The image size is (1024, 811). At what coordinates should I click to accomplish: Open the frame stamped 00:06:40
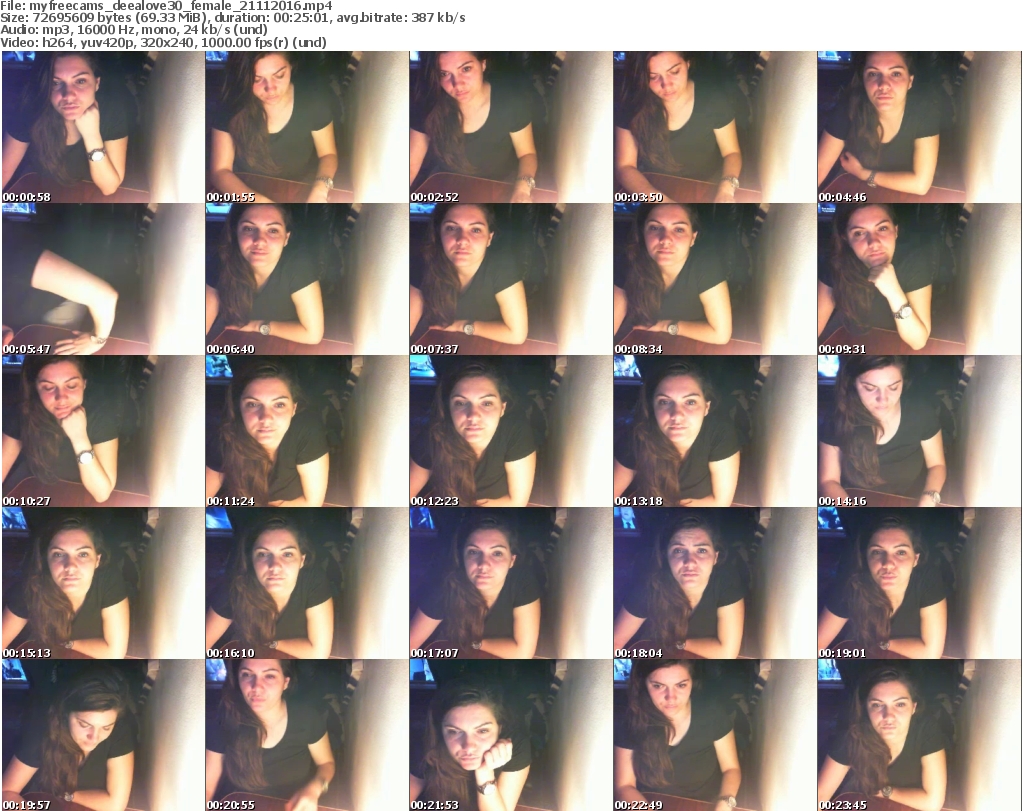click(307, 279)
